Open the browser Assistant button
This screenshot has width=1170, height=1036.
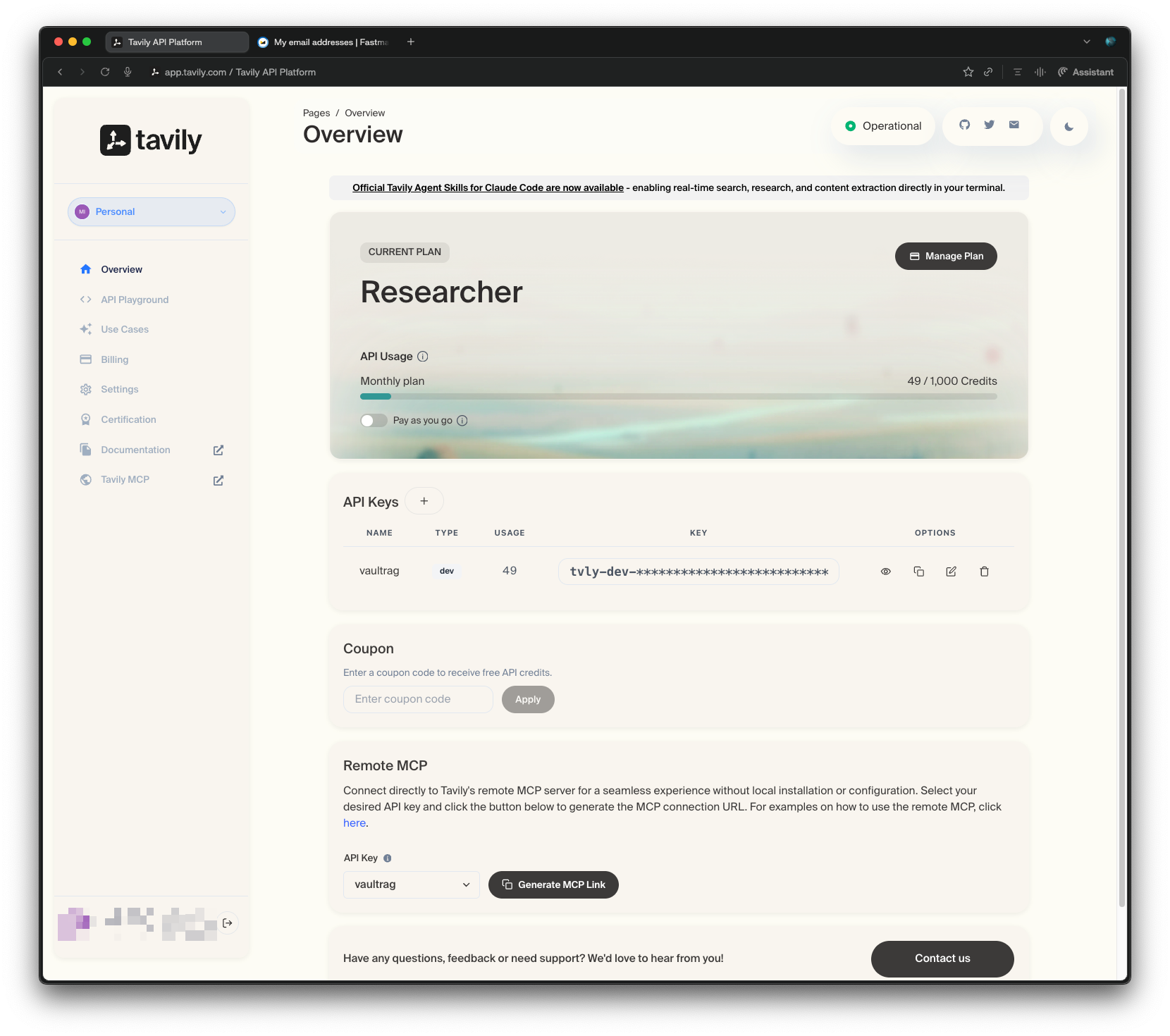pos(1085,72)
